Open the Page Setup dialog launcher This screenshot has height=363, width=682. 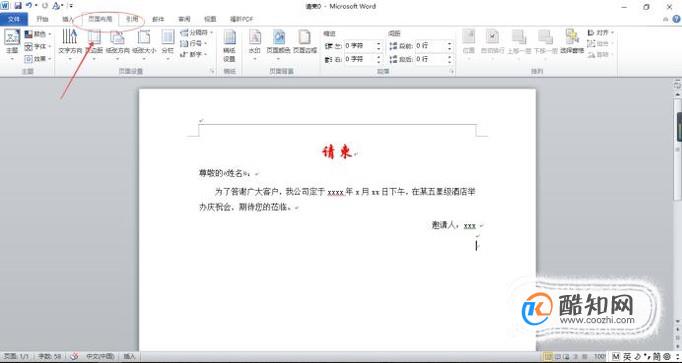click(212, 71)
